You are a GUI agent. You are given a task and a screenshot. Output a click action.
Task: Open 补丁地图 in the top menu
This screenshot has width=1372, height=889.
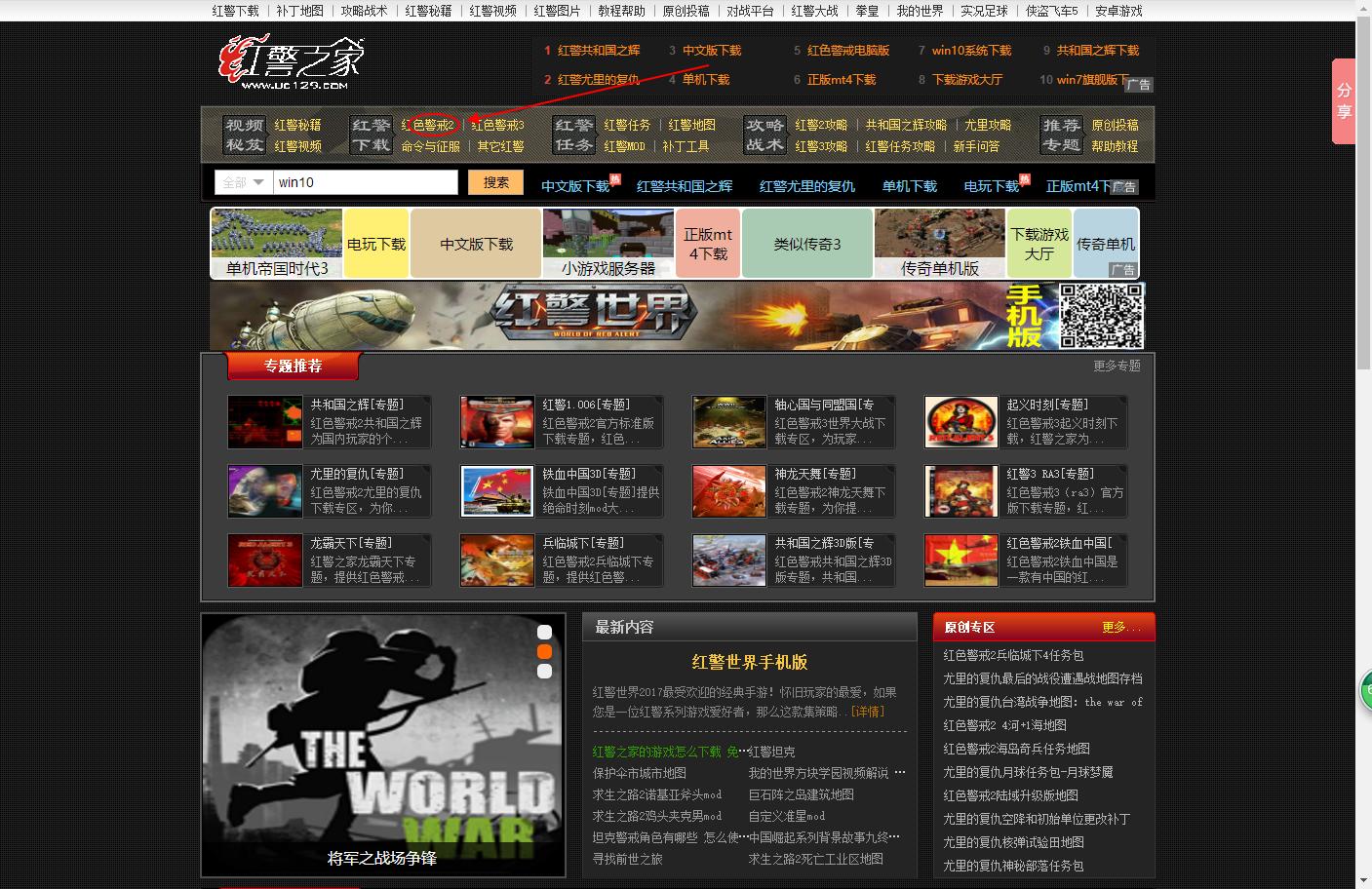300,11
